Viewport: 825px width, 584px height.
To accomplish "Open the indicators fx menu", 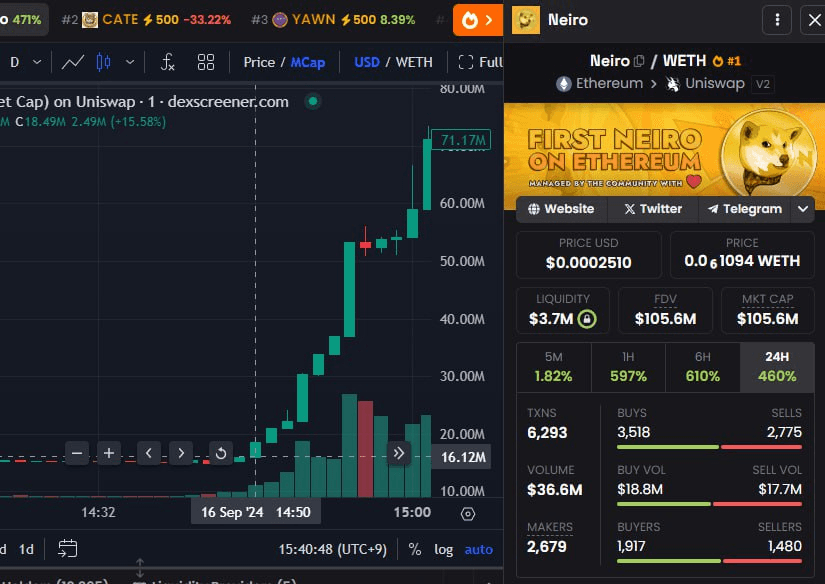I will tap(167, 62).
